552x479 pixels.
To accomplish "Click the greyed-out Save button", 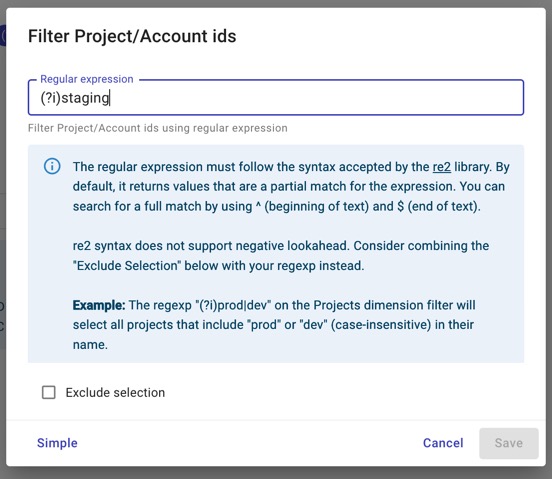I will (509, 443).
